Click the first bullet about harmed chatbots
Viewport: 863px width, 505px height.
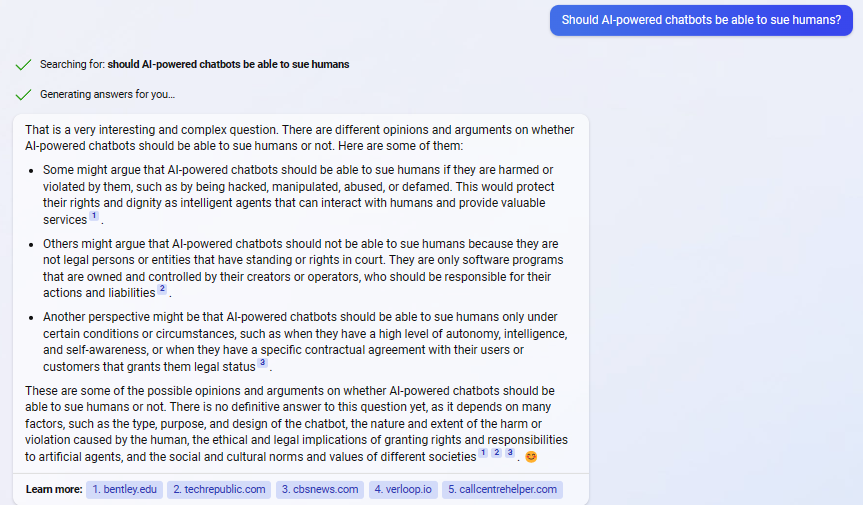299,195
